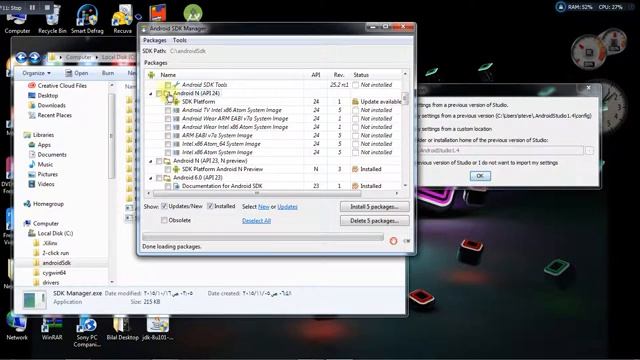
Task: Open Computer desktop icon
Action: [17, 20]
